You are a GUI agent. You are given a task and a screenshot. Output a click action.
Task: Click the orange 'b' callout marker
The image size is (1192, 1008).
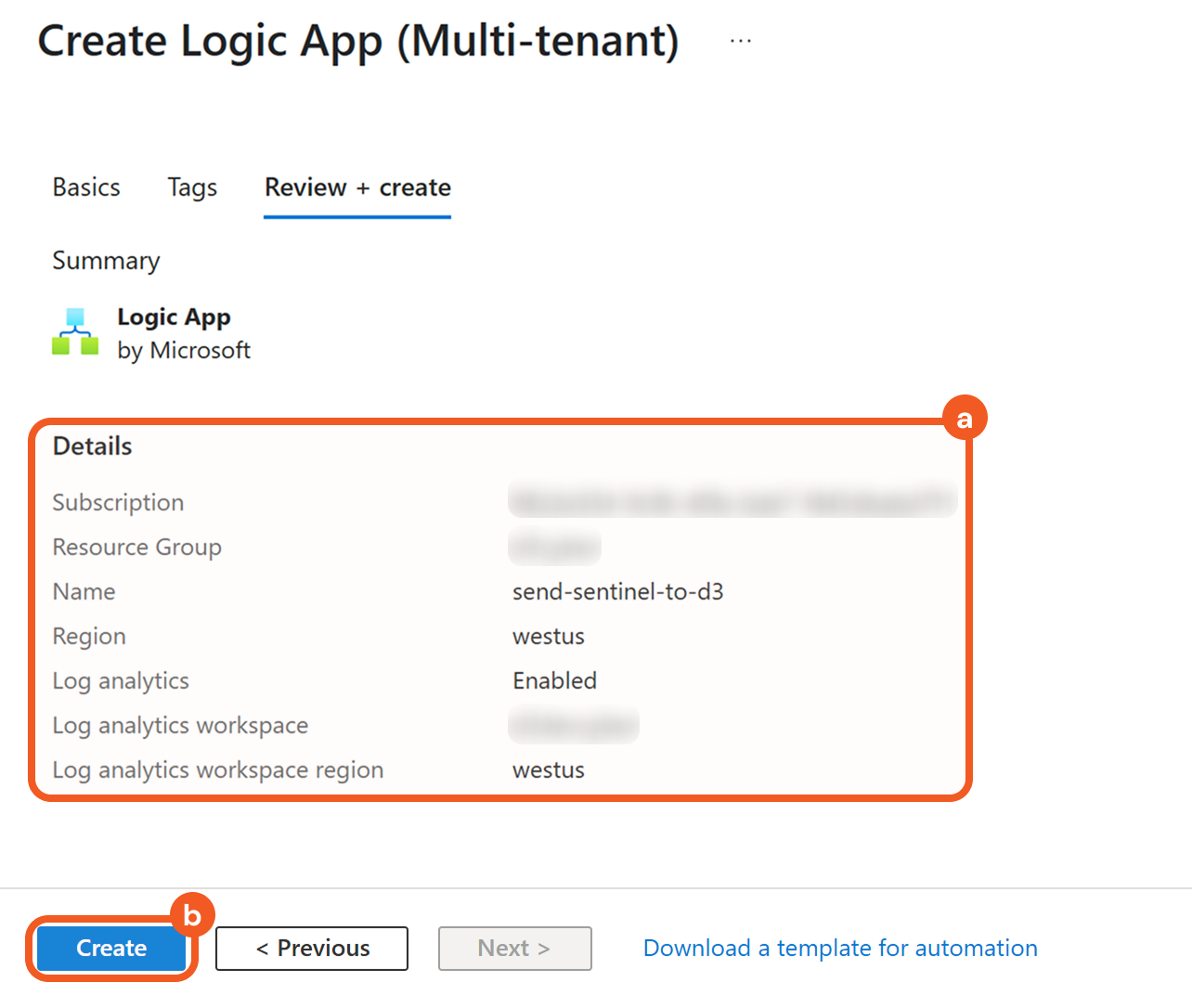click(x=192, y=915)
